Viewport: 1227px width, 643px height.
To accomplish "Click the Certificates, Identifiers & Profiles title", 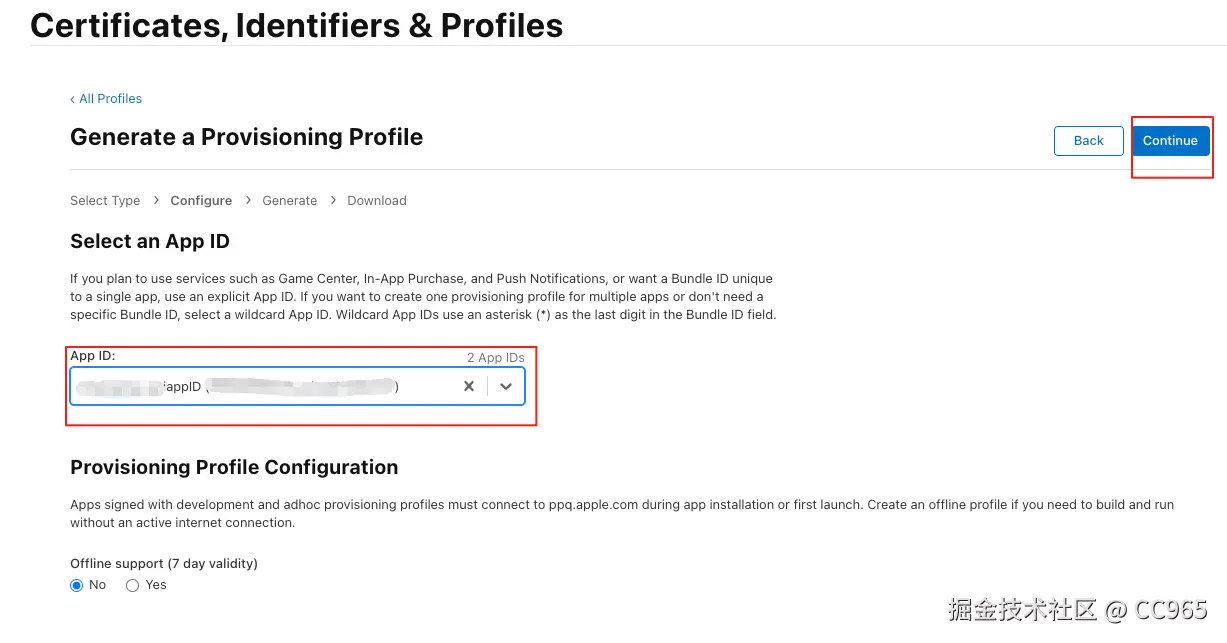I will pyautogui.click(x=297, y=25).
